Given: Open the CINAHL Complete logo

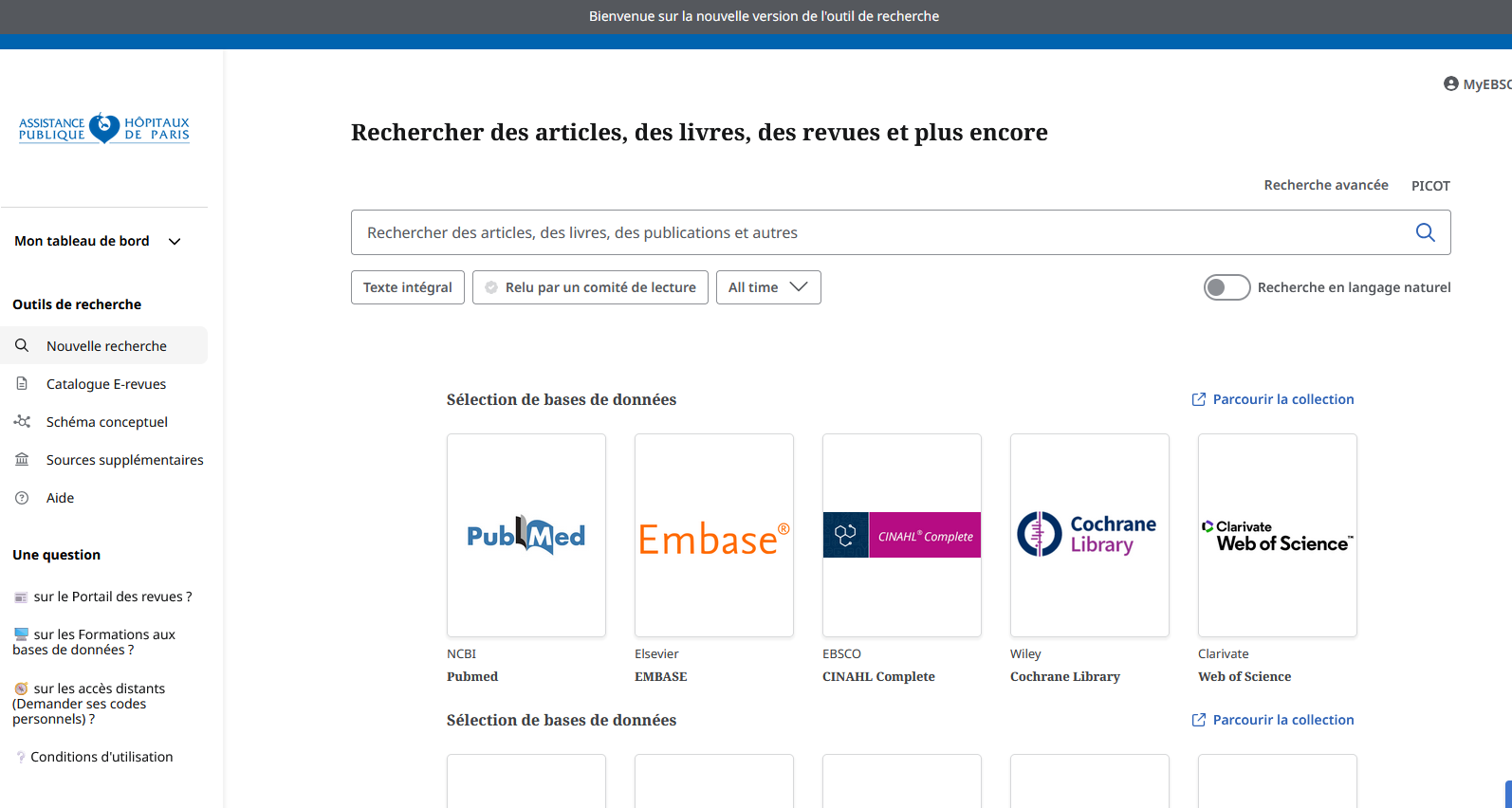Looking at the screenshot, I should click(902, 535).
